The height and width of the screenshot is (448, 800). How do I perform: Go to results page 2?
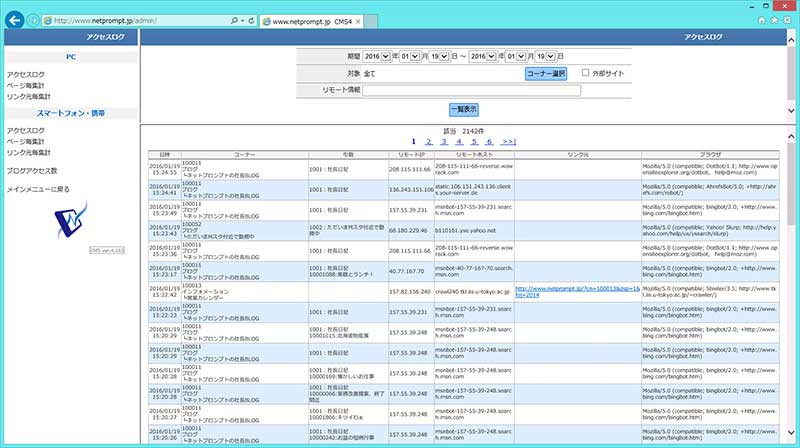[x=429, y=141]
